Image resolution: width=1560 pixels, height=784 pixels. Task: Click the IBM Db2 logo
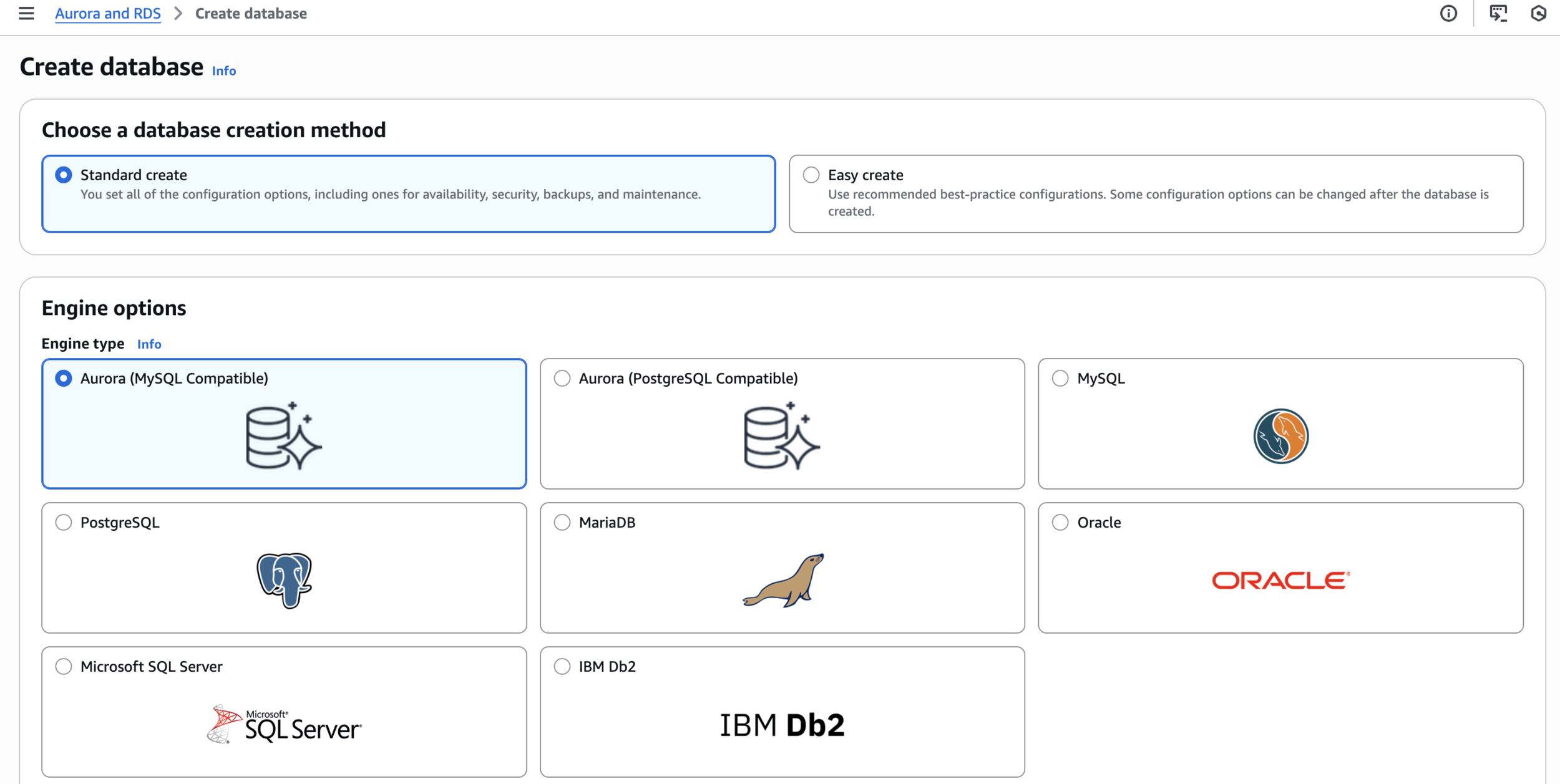[782, 725]
